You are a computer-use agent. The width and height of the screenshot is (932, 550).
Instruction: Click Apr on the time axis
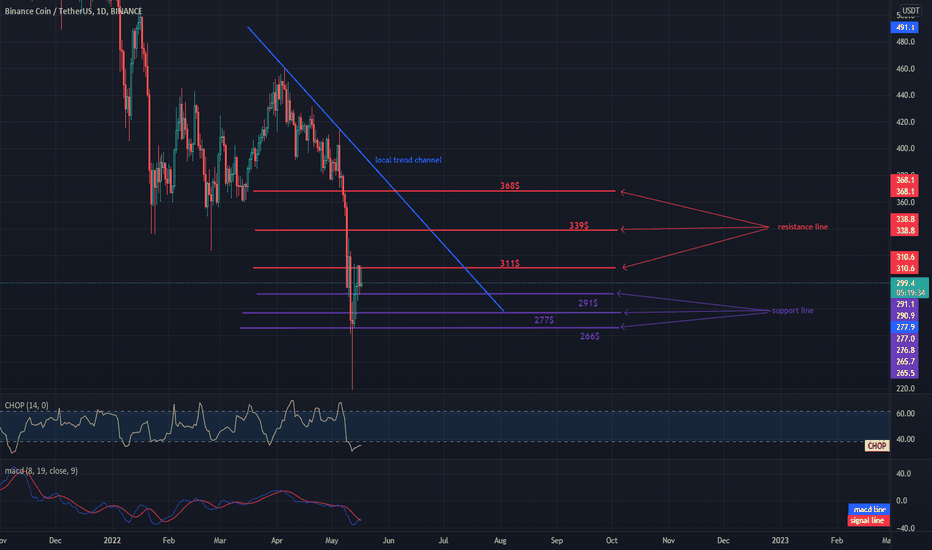pyautogui.click(x=276, y=540)
